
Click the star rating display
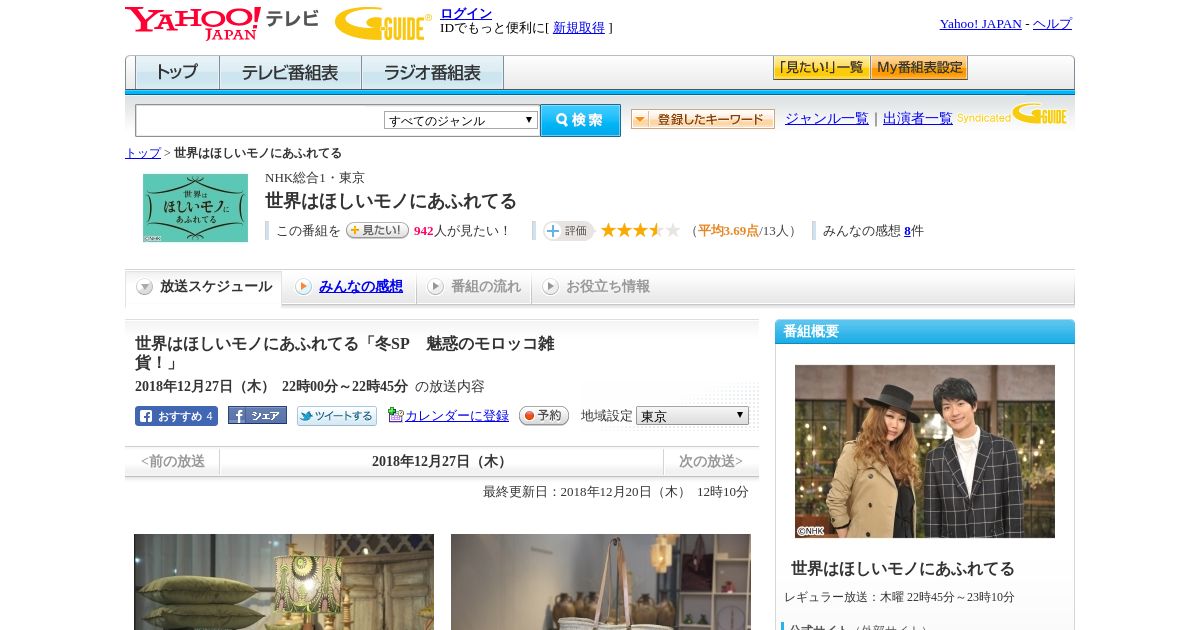tap(640, 230)
